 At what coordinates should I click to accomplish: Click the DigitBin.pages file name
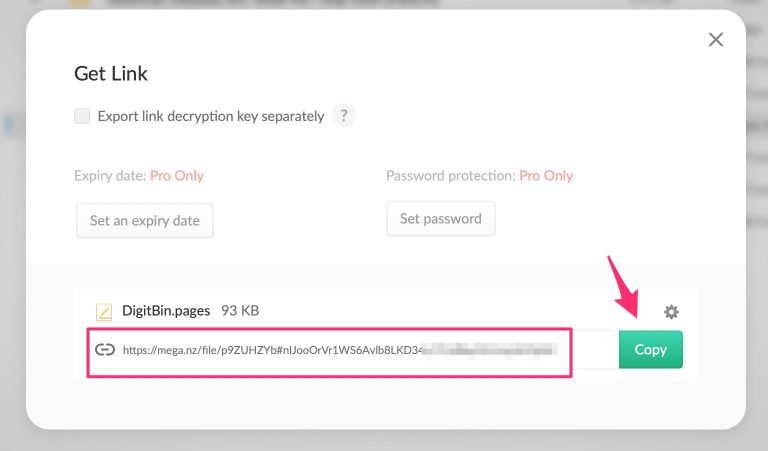pyautogui.click(x=166, y=310)
